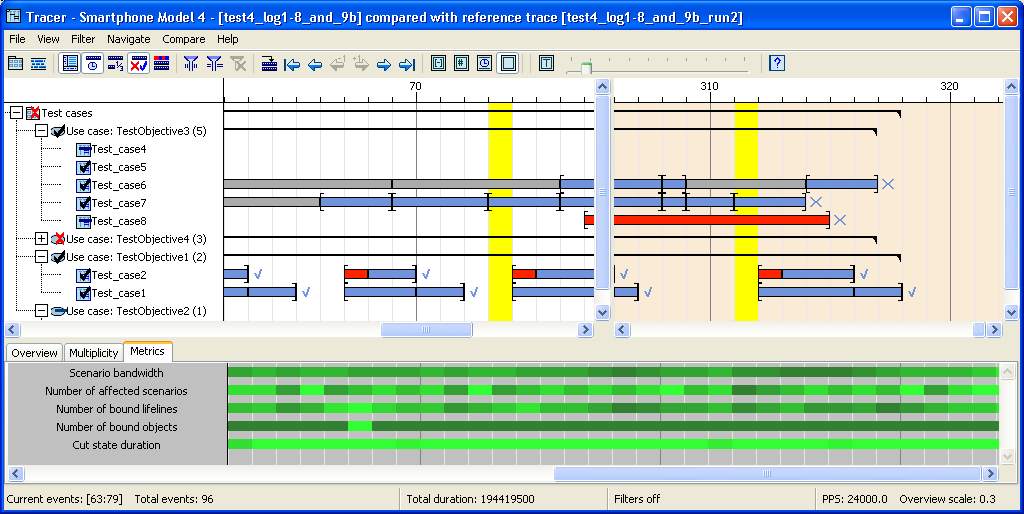Viewport: 1024px width, 514px height.
Task: Click the metrics panel horizontal scrollbar thumb
Action: pos(767,474)
